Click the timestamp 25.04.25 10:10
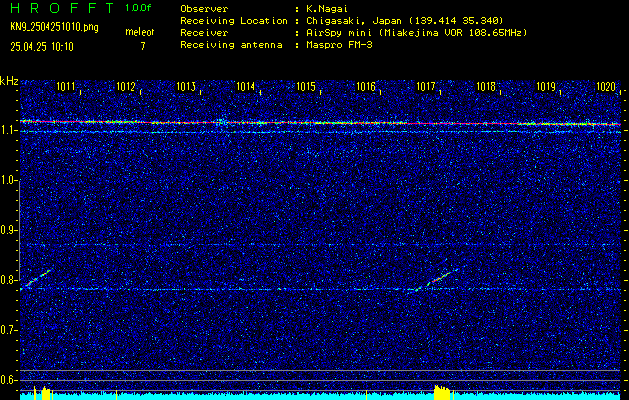The image size is (629, 400). click(42, 47)
